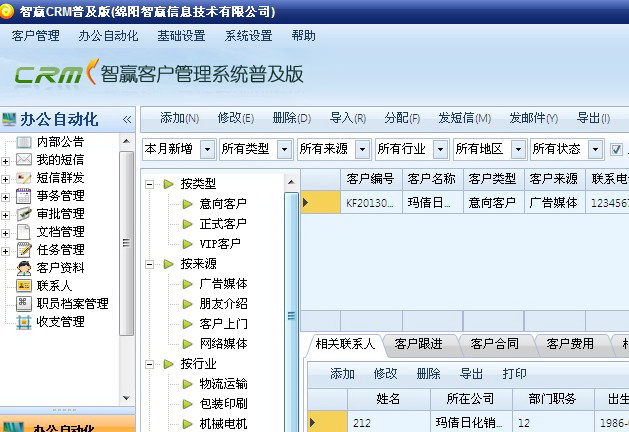This screenshot has width=629, height=432.
Task: Click the 发邮件(Y) toolbar button
Action: pyautogui.click(x=534, y=118)
